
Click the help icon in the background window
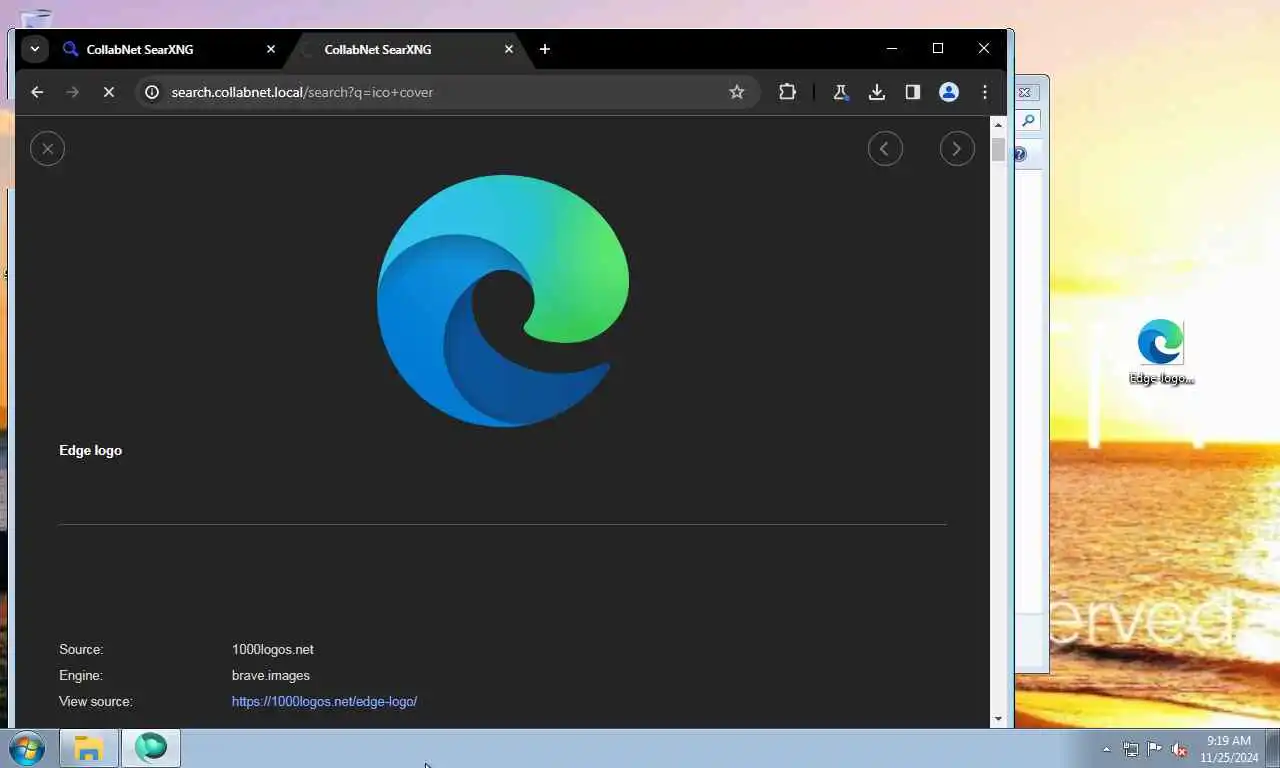(1020, 154)
